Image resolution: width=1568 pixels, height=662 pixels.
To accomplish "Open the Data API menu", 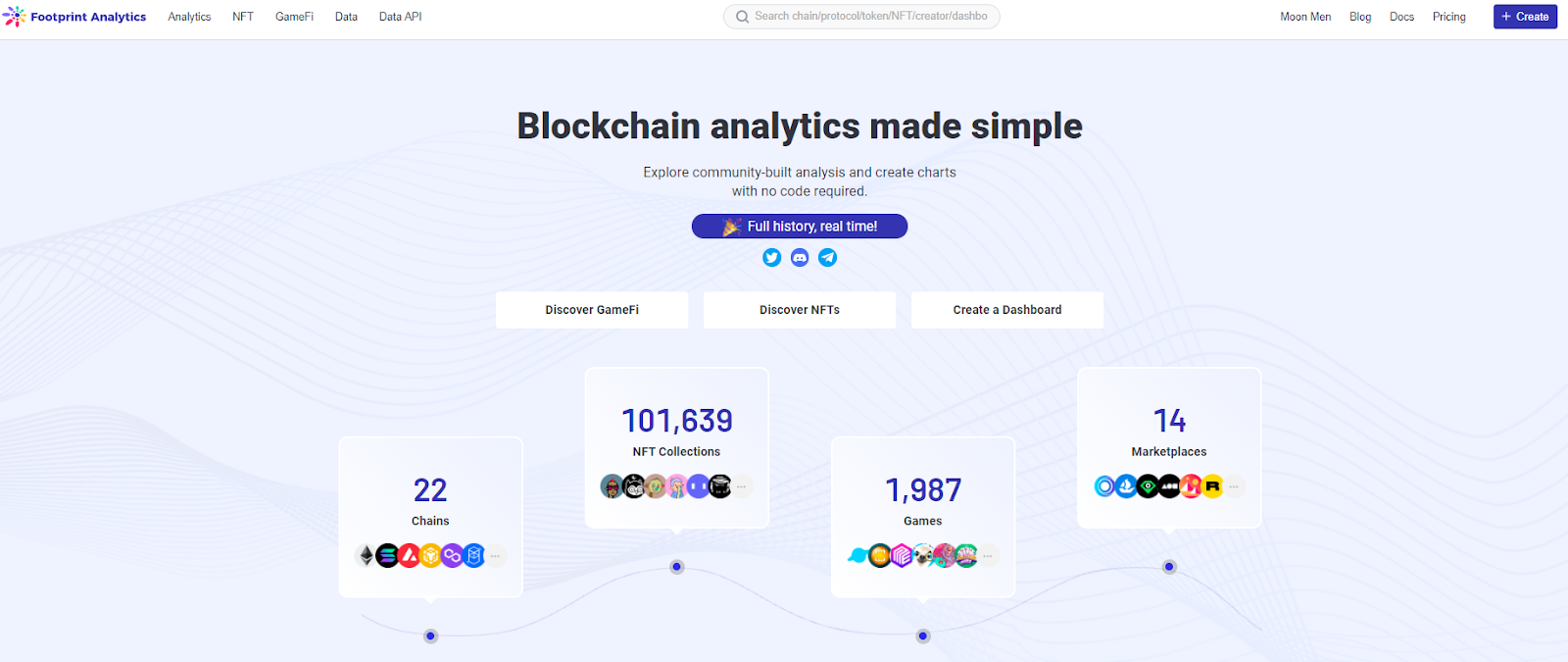I will (x=400, y=17).
